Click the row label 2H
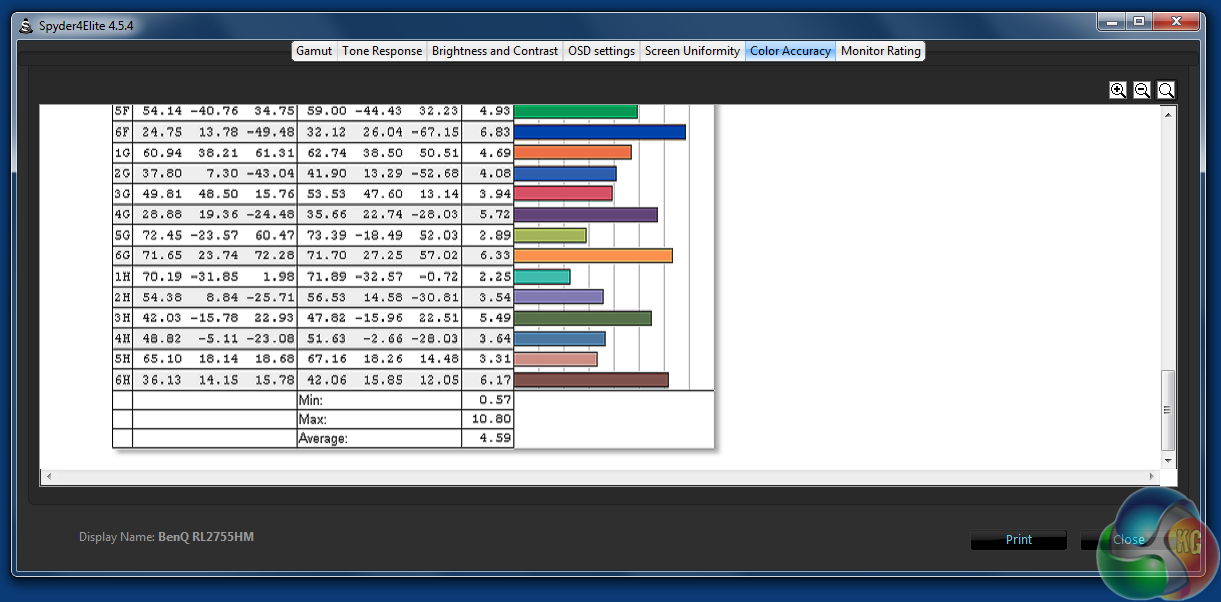This screenshot has width=1221, height=602. point(122,298)
